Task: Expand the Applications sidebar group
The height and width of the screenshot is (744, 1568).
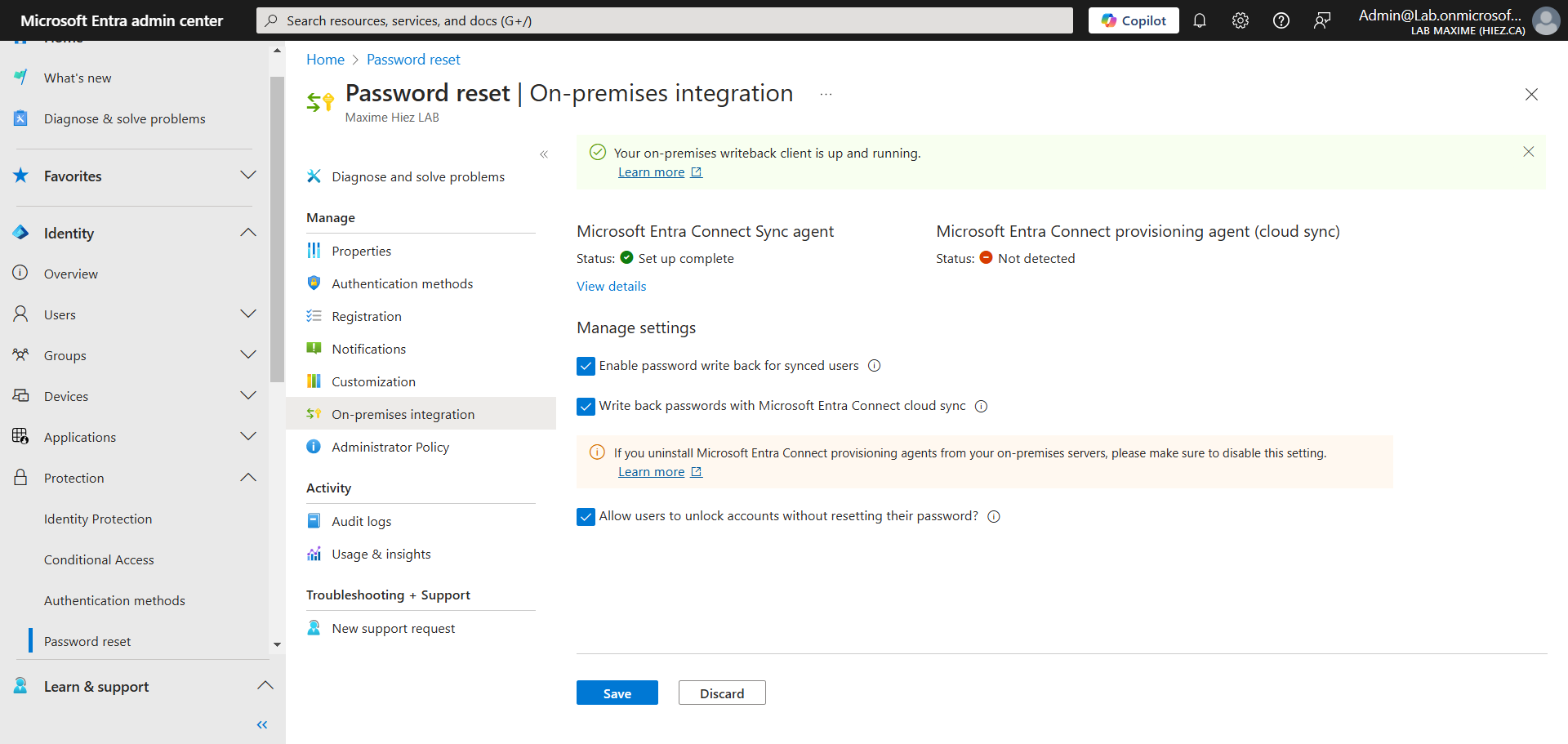Action: click(248, 437)
